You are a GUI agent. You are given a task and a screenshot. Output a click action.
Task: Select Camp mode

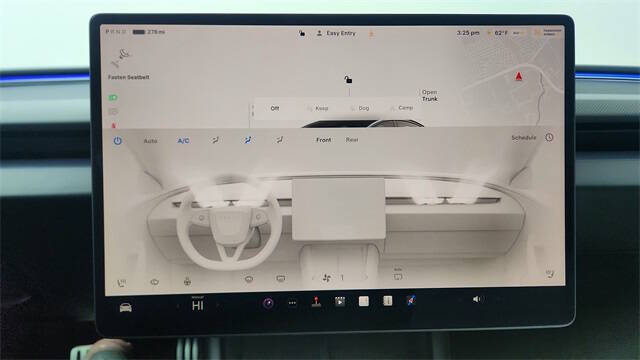pos(402,108)
